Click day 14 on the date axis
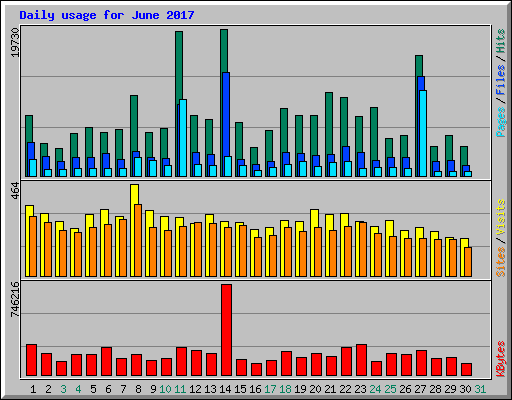The image size is (512, 400). (225, 389)
